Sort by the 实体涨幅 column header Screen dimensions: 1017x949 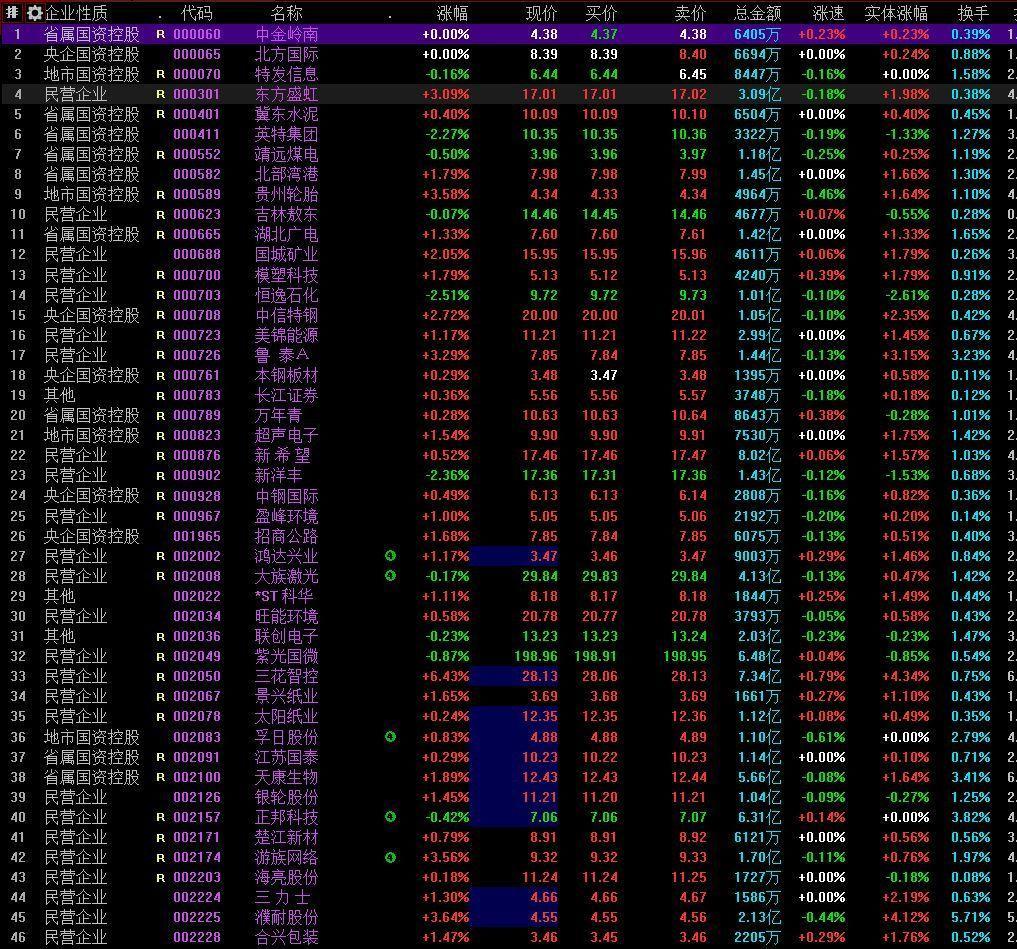coord(896,13)
